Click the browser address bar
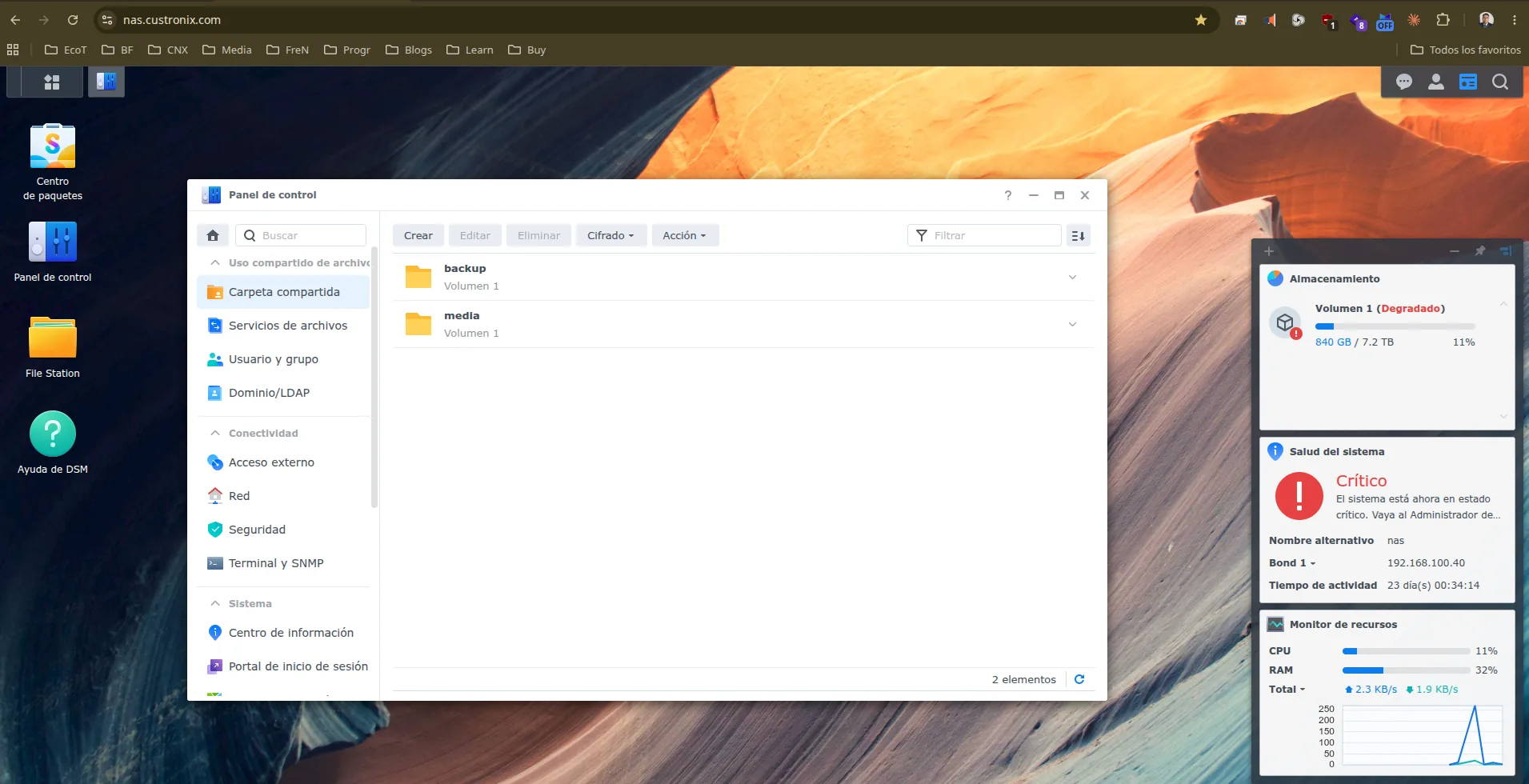The image size is (1529, 784). (x=656, y=20)
